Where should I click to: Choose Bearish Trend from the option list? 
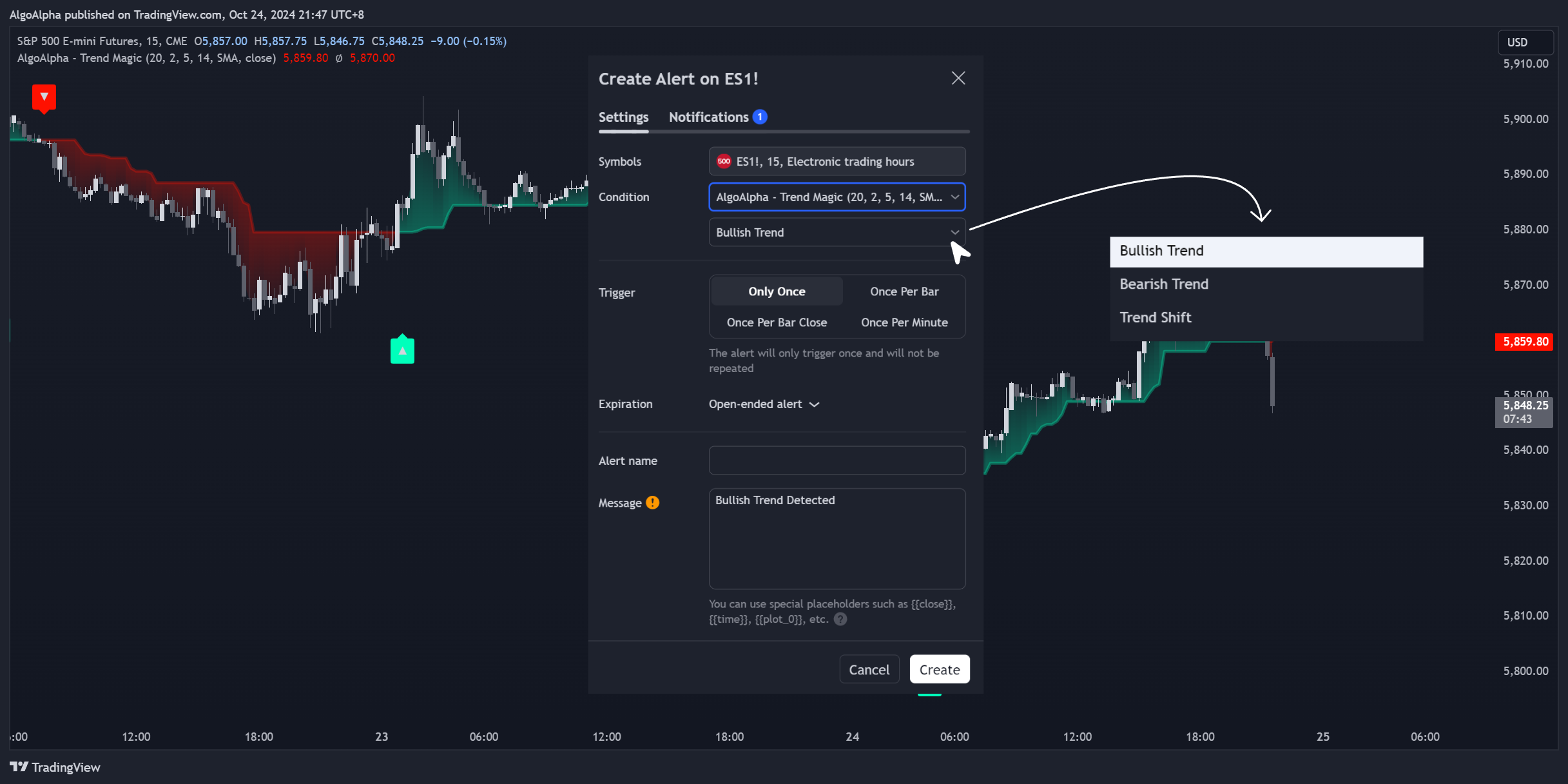1266,284
